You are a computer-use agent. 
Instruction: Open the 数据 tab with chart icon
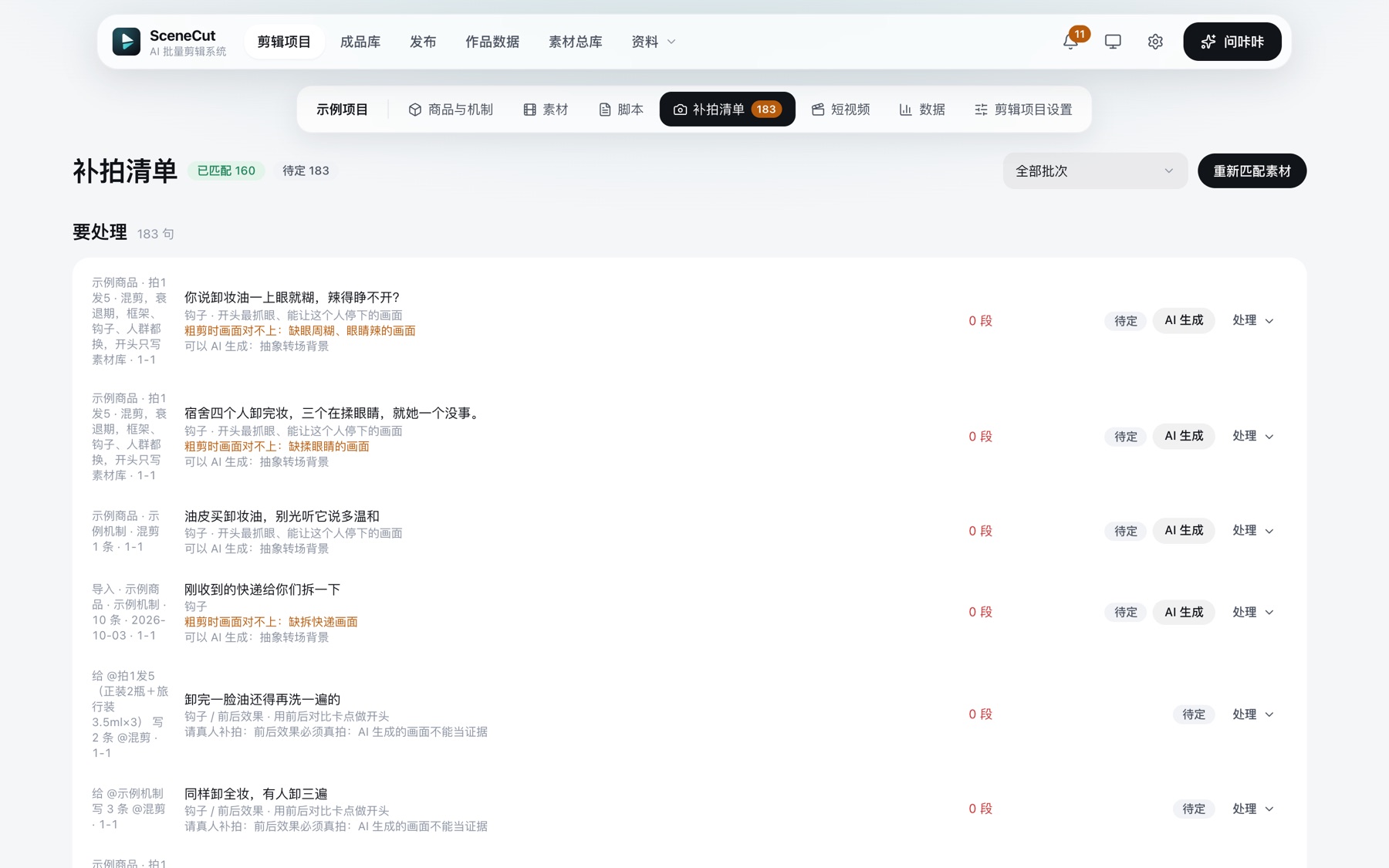[923, 110]
